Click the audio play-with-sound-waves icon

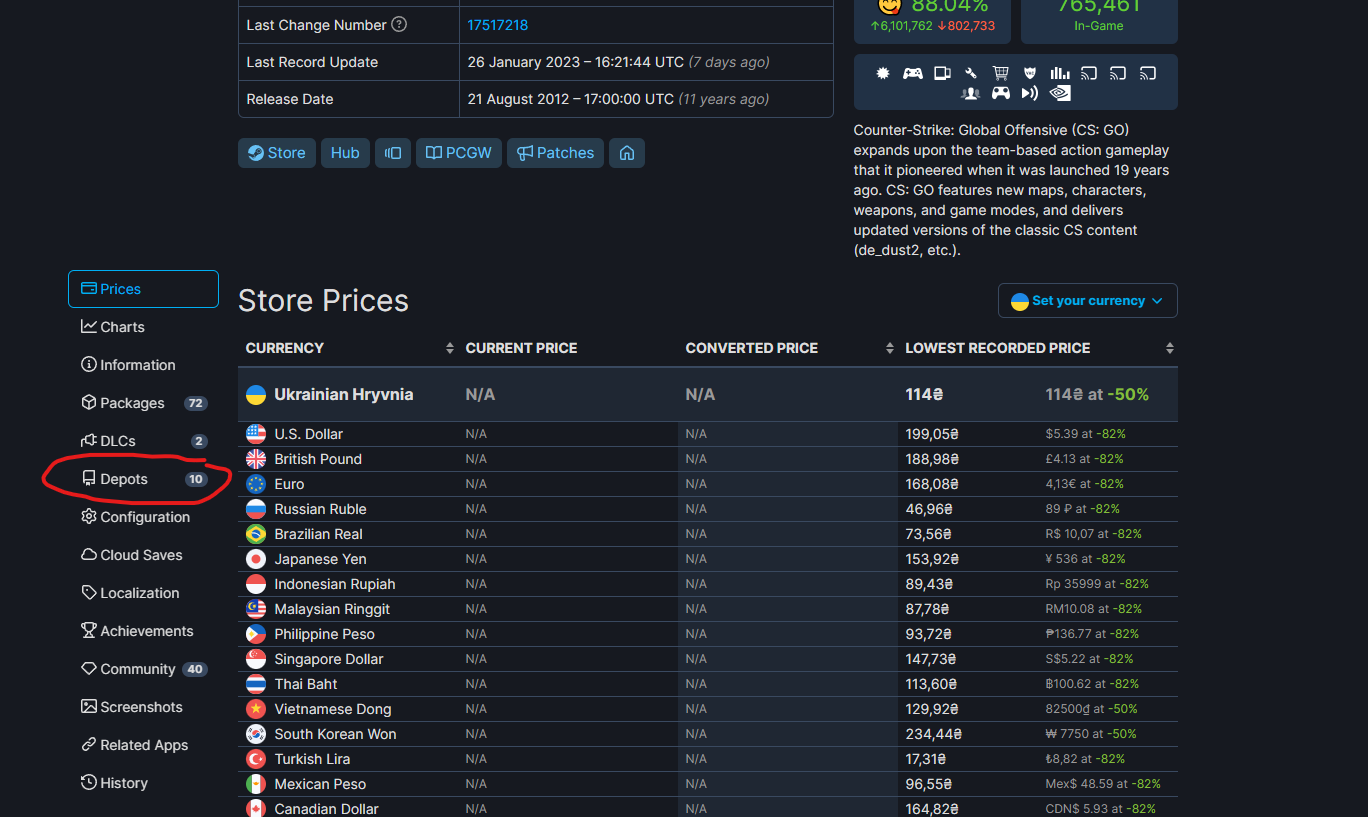[1030, 93]
